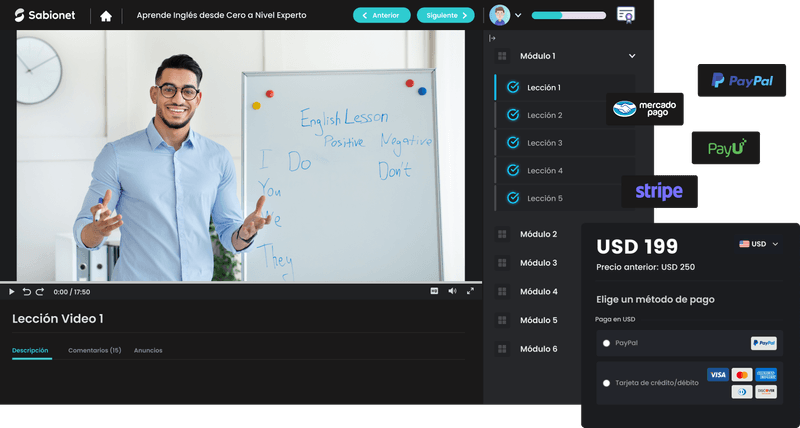Go to next lesson with Siguiente
Image resolution: width=800 pixels, height=428 pixels.
445,15
